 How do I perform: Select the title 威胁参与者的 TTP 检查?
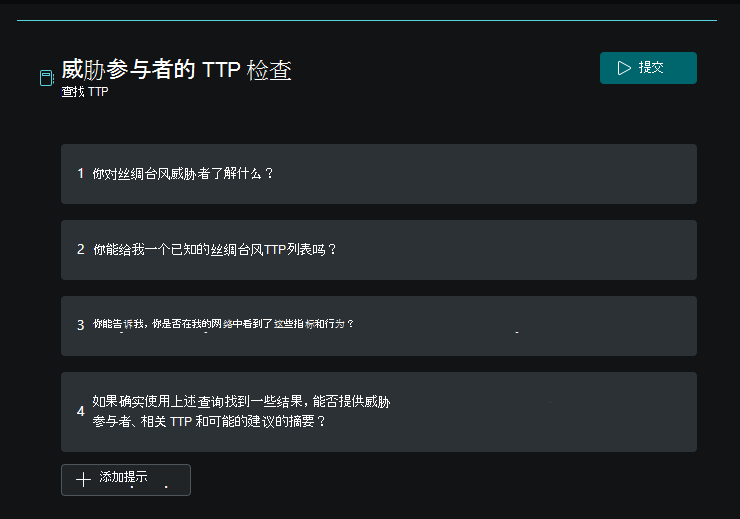(177, 70)
